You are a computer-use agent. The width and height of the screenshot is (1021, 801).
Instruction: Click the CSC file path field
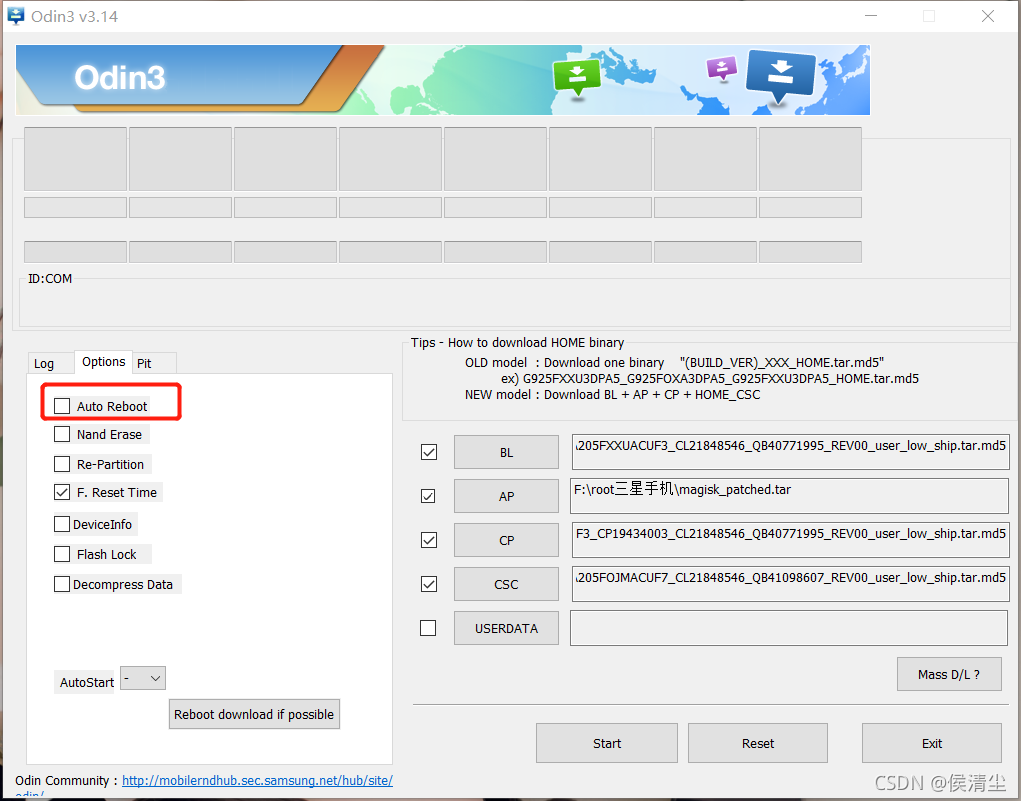(790, 584)
